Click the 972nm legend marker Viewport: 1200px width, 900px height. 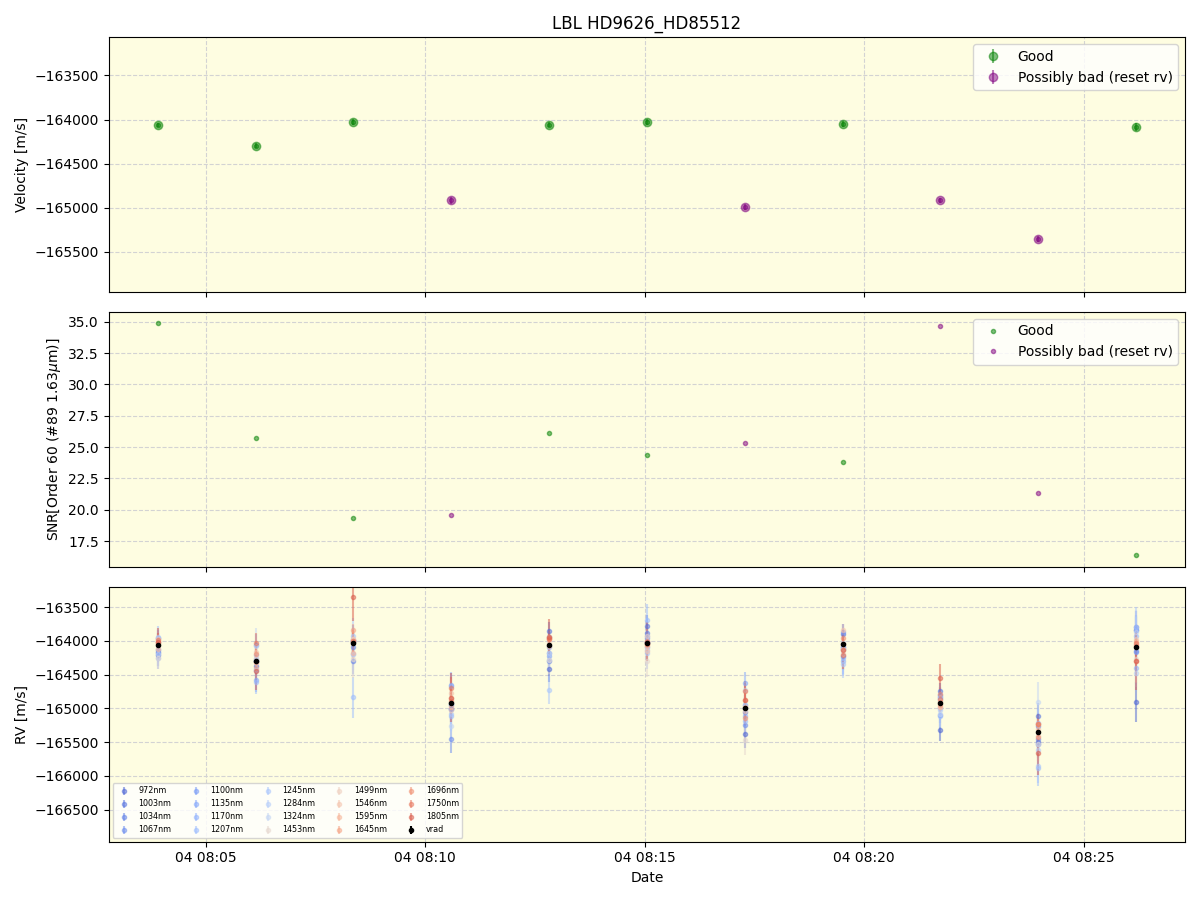(x=124, y=791)
